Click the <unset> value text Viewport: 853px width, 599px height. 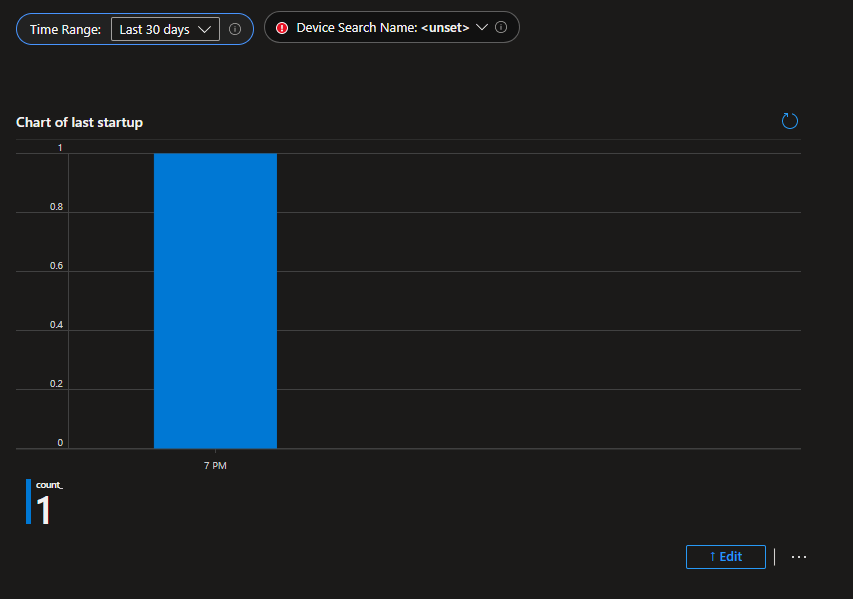coord(445,28)
